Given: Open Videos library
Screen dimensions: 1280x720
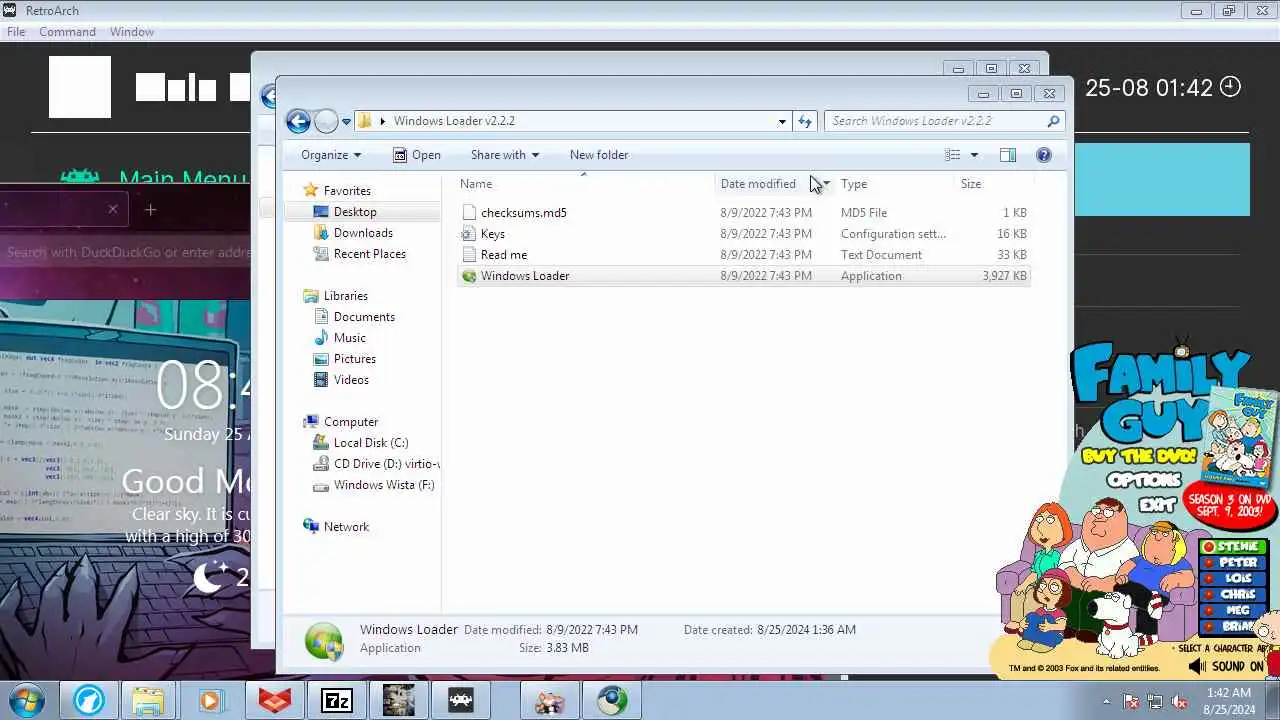Looking at the screenshot, I should tap(351, 380).
